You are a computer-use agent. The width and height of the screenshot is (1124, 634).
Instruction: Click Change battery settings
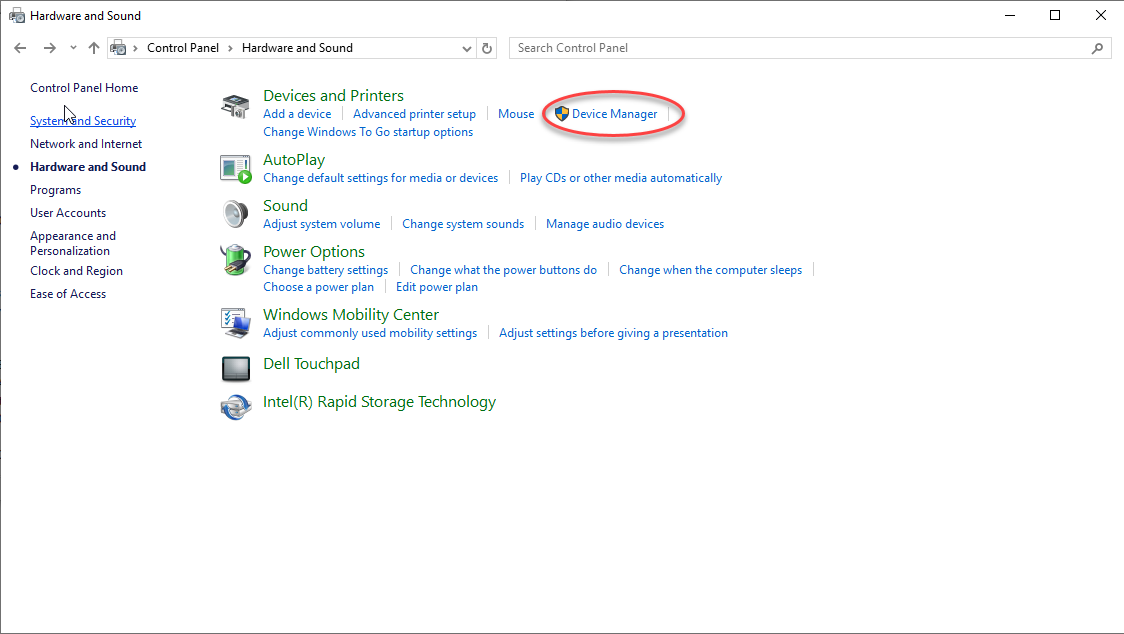click(325, 270)
